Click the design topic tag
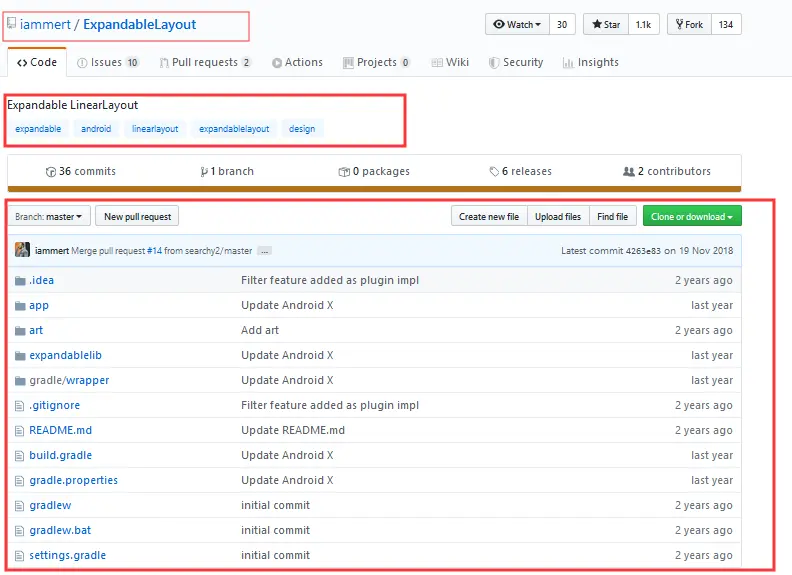The image size is (792, 575). point(302,129)
